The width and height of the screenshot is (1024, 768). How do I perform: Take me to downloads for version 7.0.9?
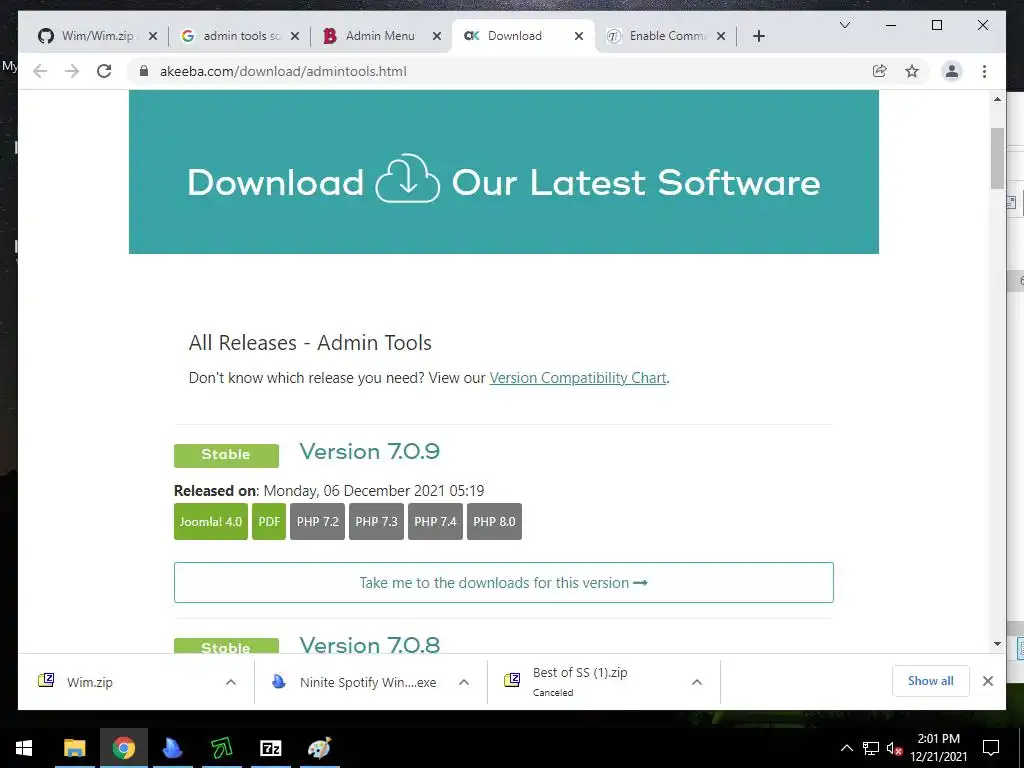[x=504, y=583]
